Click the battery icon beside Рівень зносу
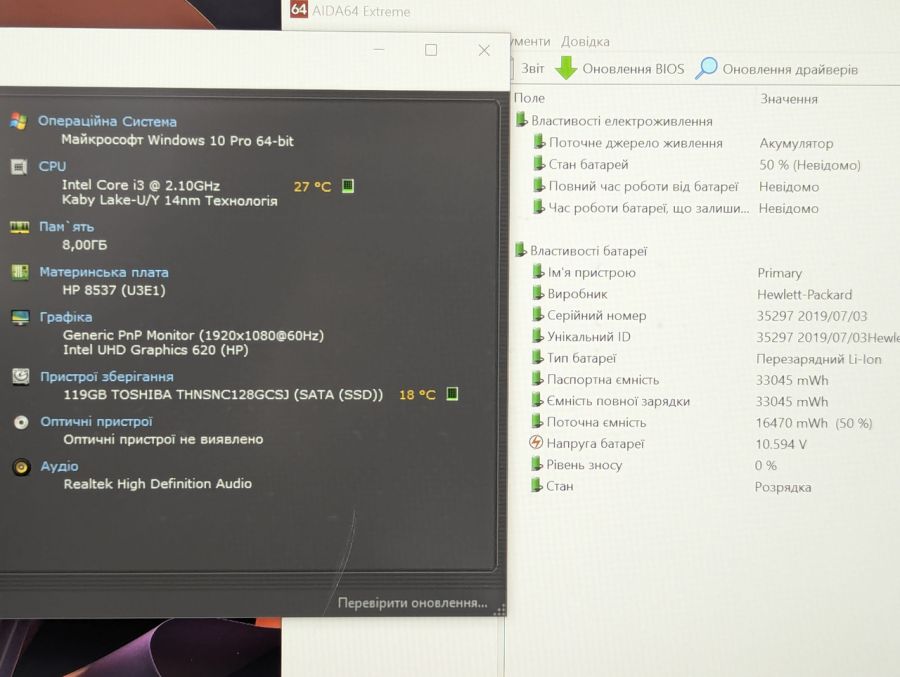Screen dimensions: 900x677 536,464
